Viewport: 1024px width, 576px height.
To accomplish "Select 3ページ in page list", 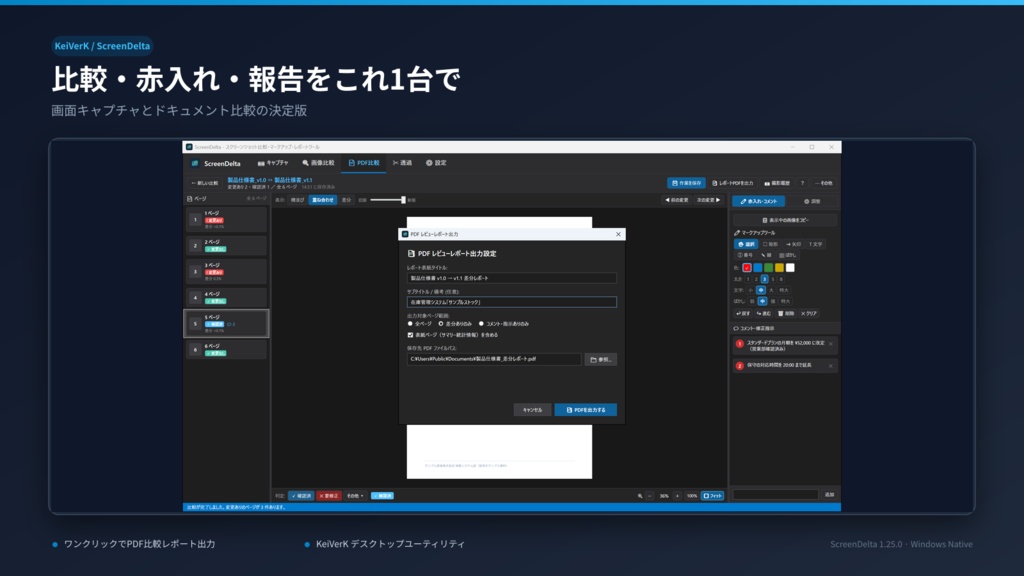I will (226, 272).
